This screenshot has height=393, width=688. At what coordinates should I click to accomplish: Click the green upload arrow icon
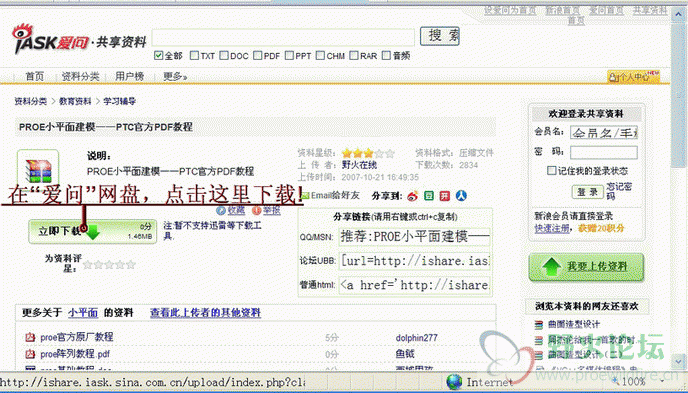click(552, 266)
